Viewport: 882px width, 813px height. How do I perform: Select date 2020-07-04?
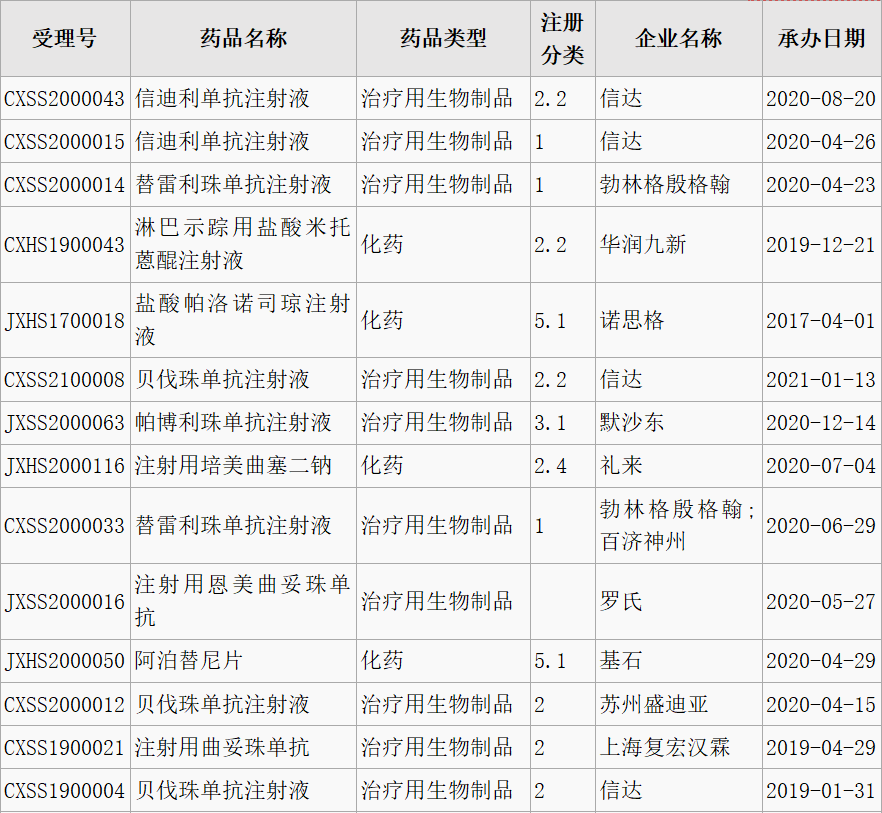pos(821,466)
